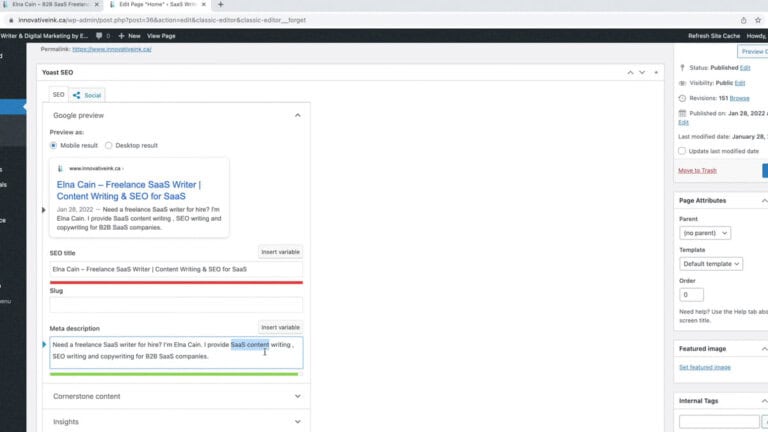The image size is (768, 432).
Task: Select the Mobile result radio button
Action: point(54,145)
